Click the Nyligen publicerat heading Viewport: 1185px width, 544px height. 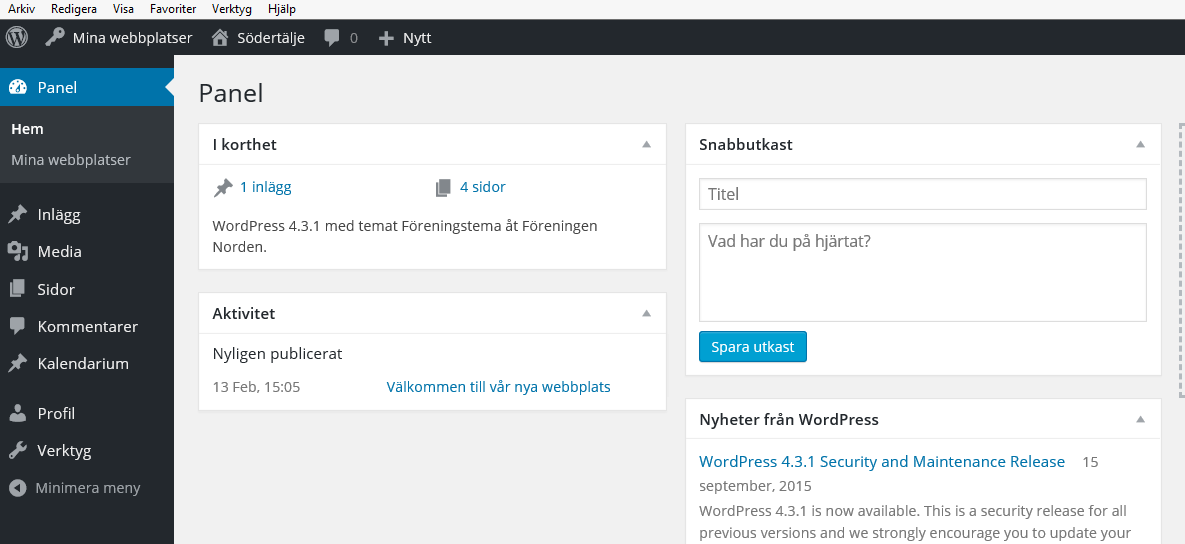click(277, 354)
